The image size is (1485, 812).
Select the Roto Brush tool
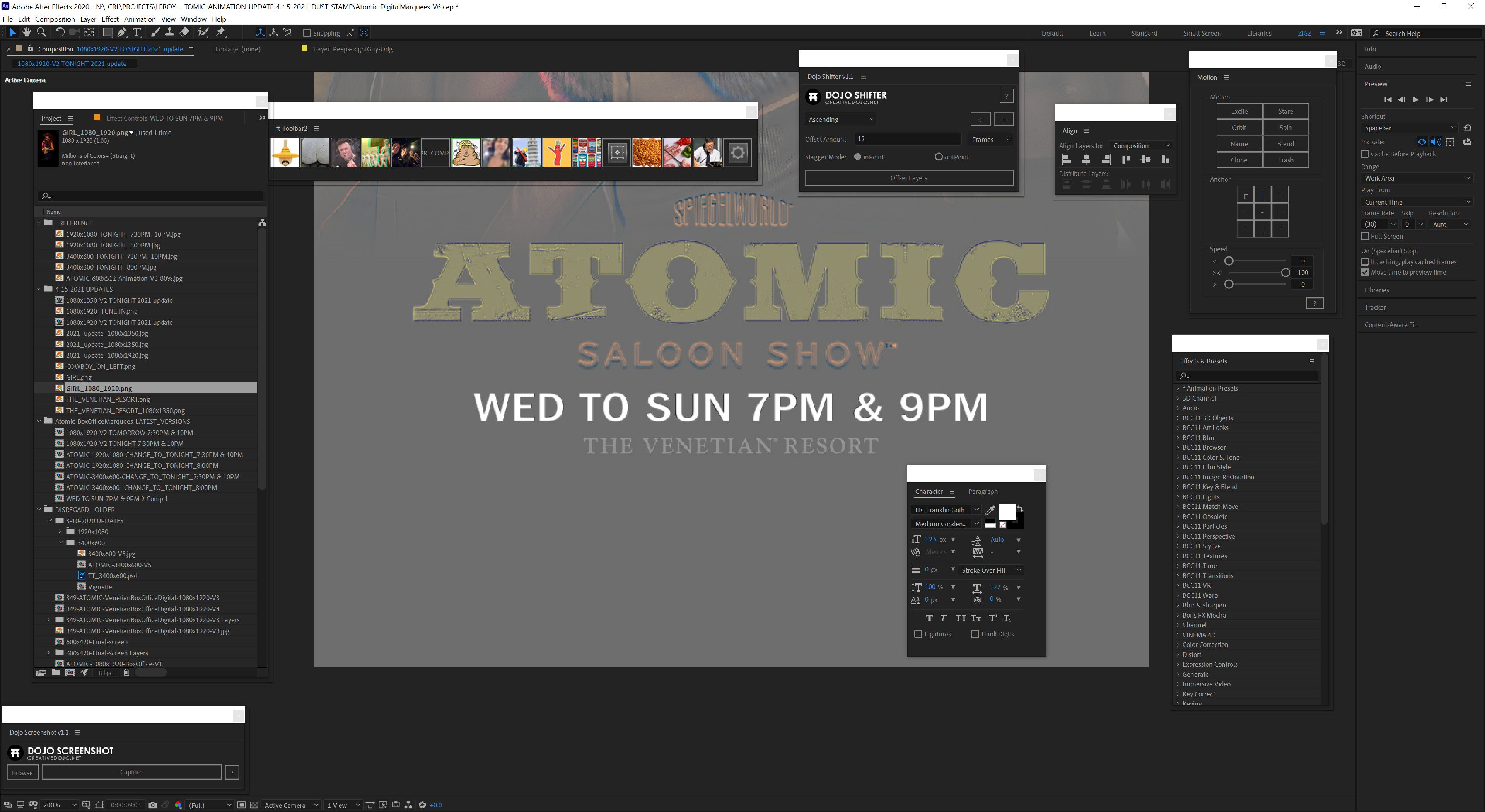point(203,33)
